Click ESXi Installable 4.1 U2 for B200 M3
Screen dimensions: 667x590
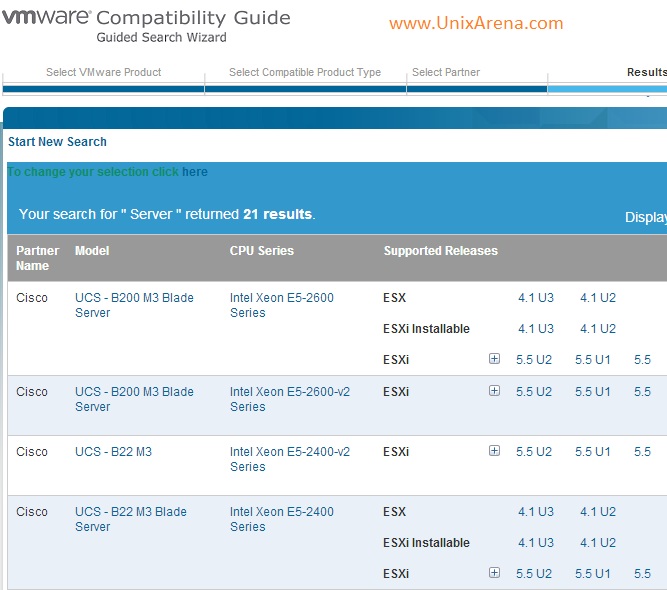[x=598, y=329]
